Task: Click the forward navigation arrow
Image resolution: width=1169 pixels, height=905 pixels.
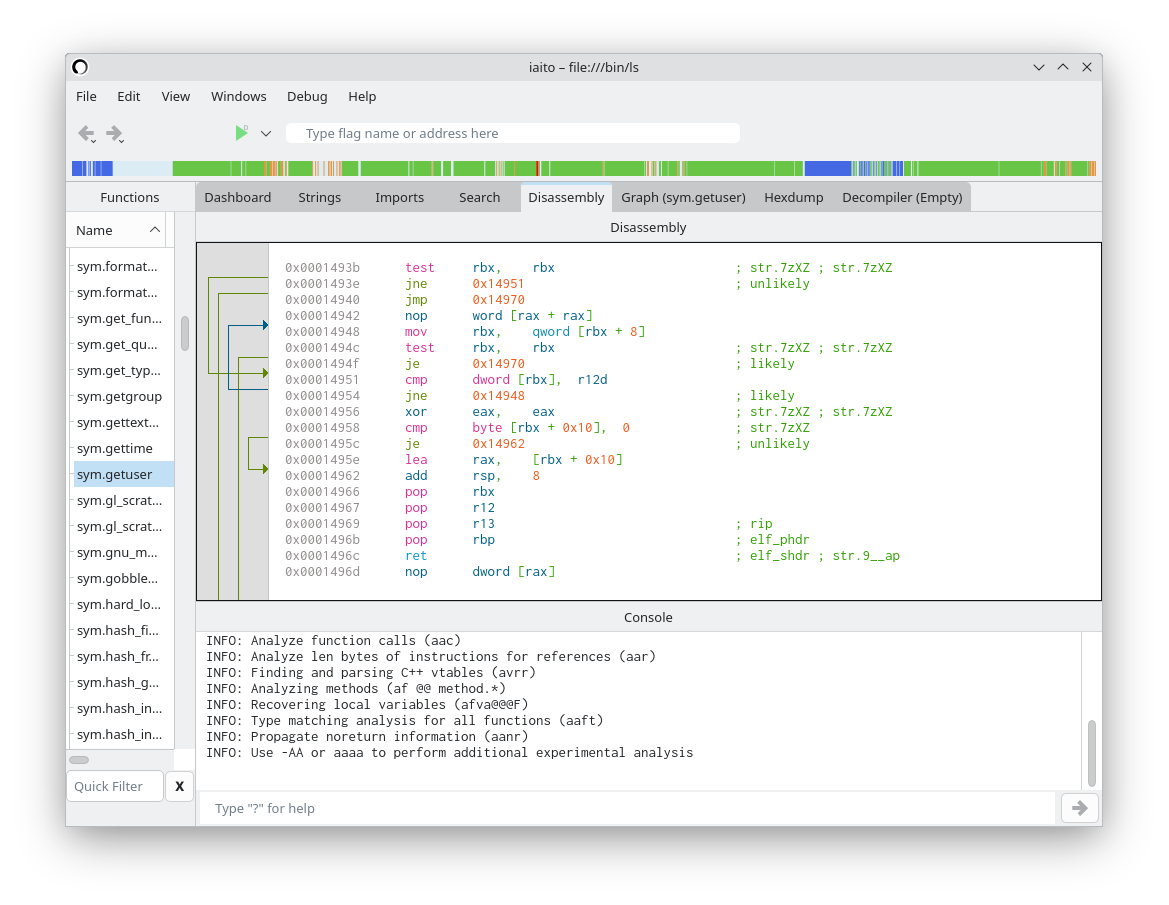Action: pos(114,133)
